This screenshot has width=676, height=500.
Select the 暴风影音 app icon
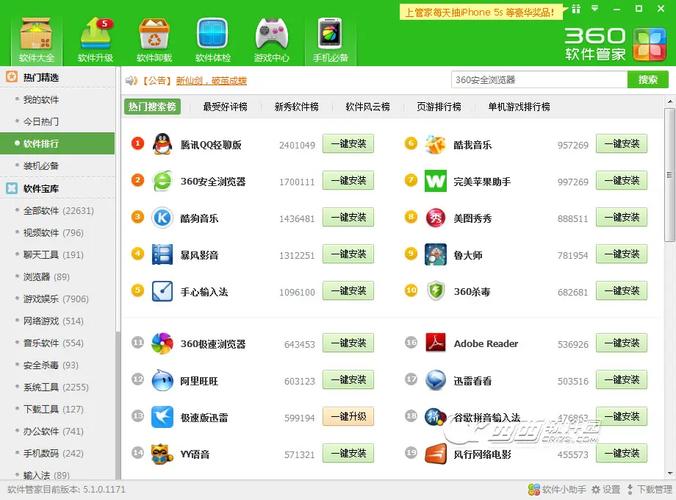coord(162,254)
